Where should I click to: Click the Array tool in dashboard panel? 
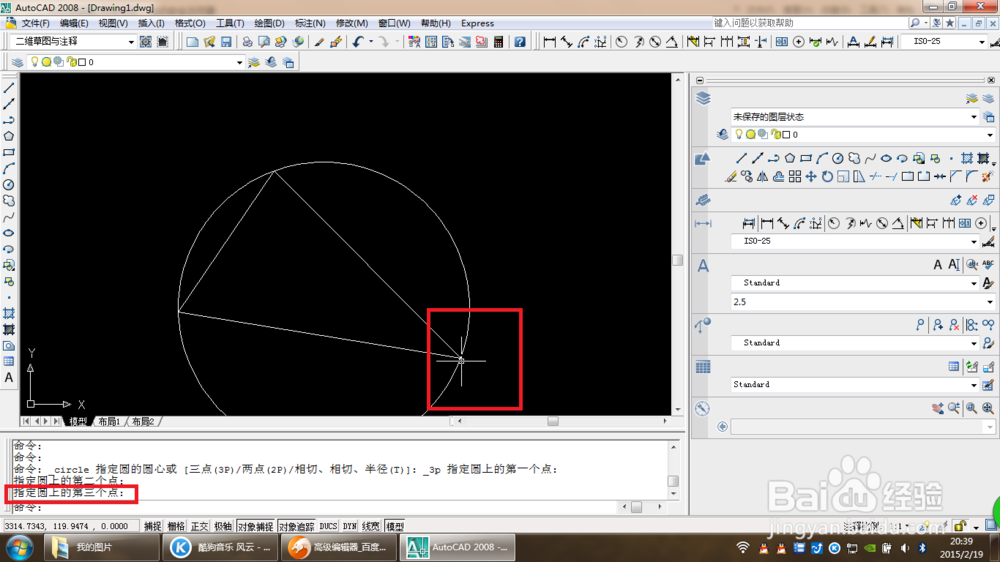pos(795,177)
